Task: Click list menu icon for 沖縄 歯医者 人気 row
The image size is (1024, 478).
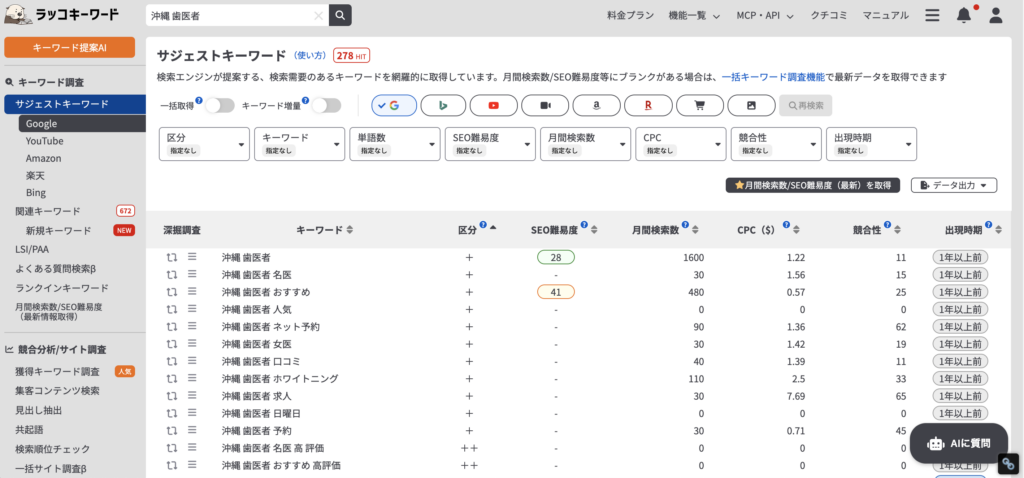Action: pos(192,309)
